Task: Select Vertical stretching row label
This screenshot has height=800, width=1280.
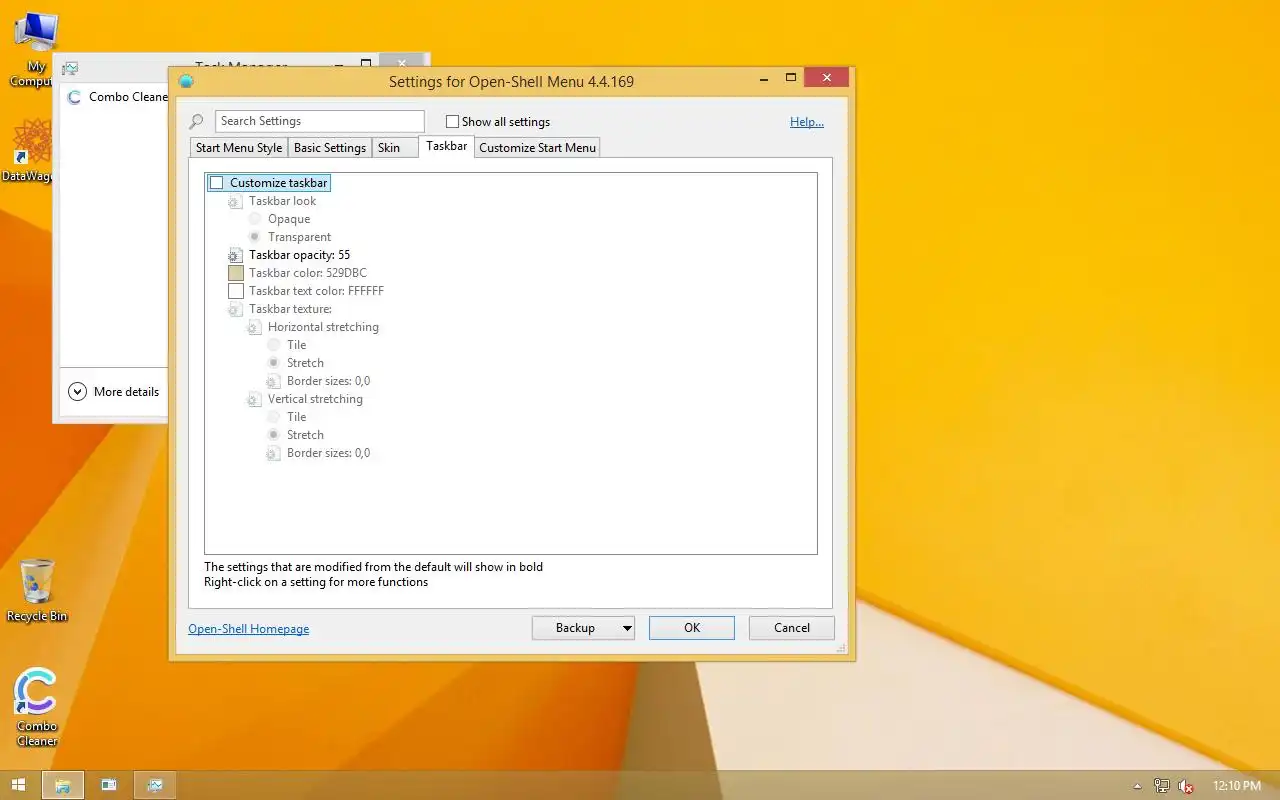Action: click(x=315, y=399)
